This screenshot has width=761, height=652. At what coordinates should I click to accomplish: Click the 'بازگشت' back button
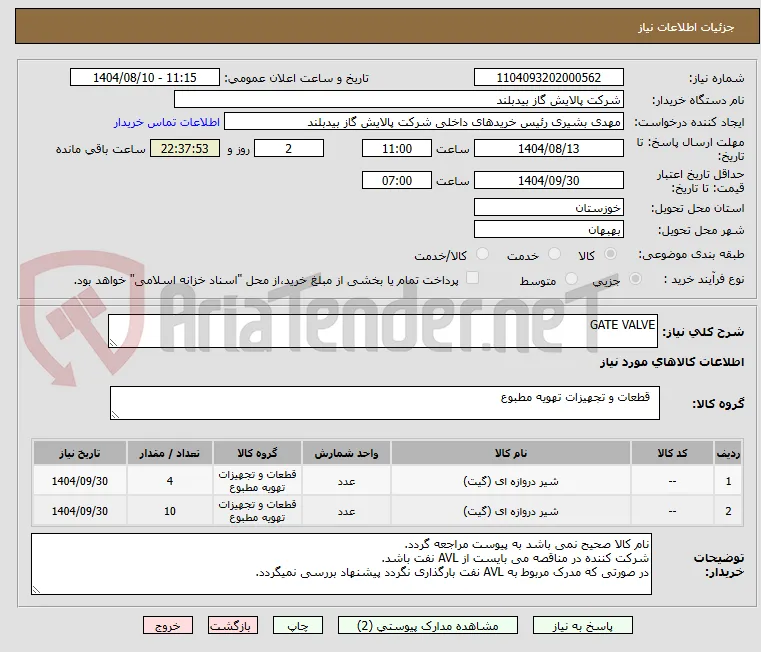(232, 625)
